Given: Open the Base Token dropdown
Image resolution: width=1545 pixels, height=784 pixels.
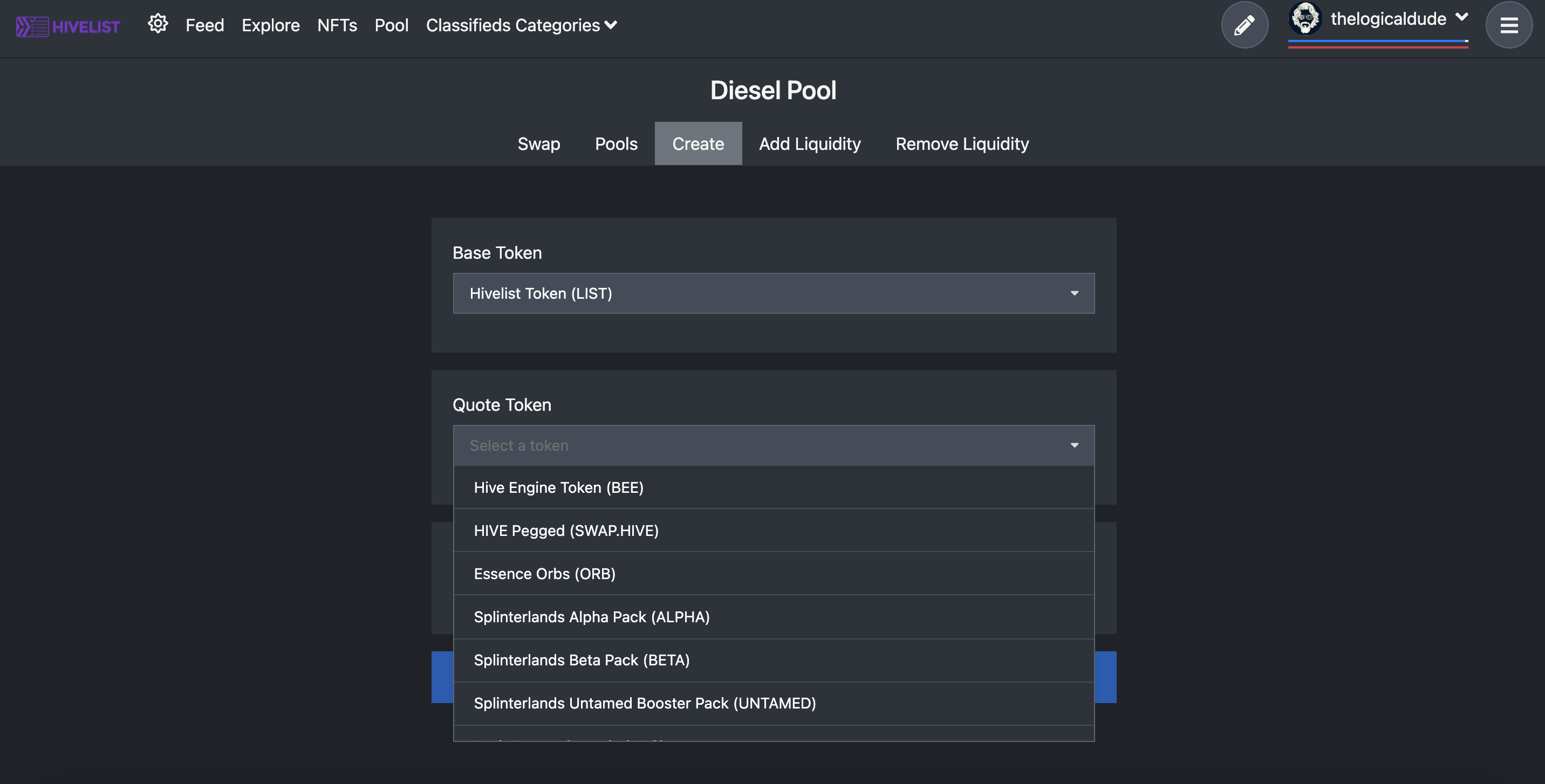Looking at the screenshot, I should (x=774, y=293).
